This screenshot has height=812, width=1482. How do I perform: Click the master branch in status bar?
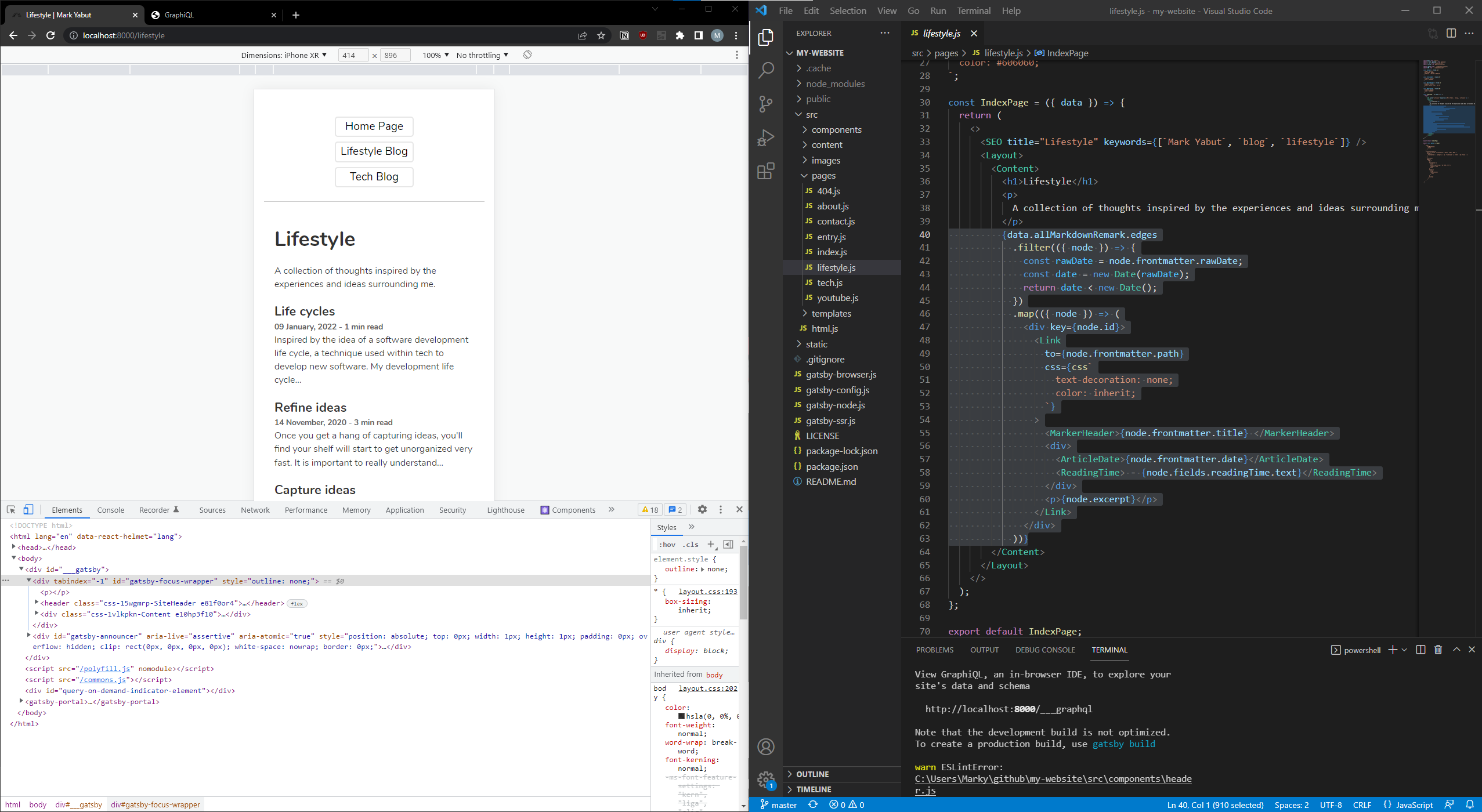778,804
